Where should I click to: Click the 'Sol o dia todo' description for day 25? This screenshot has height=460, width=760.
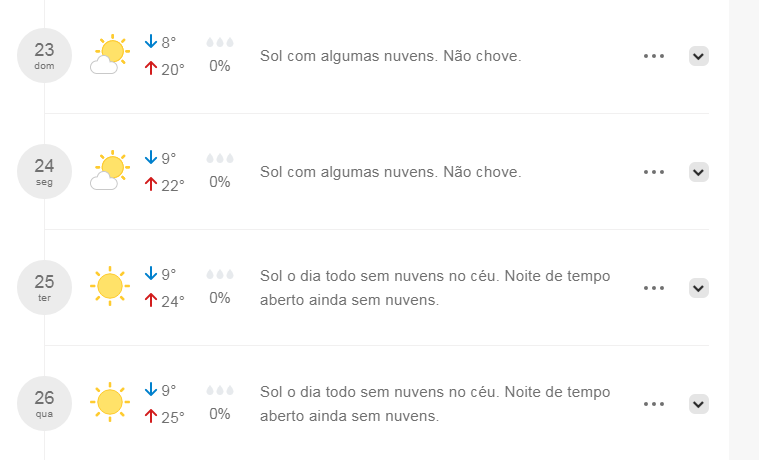tap(435, 288)
